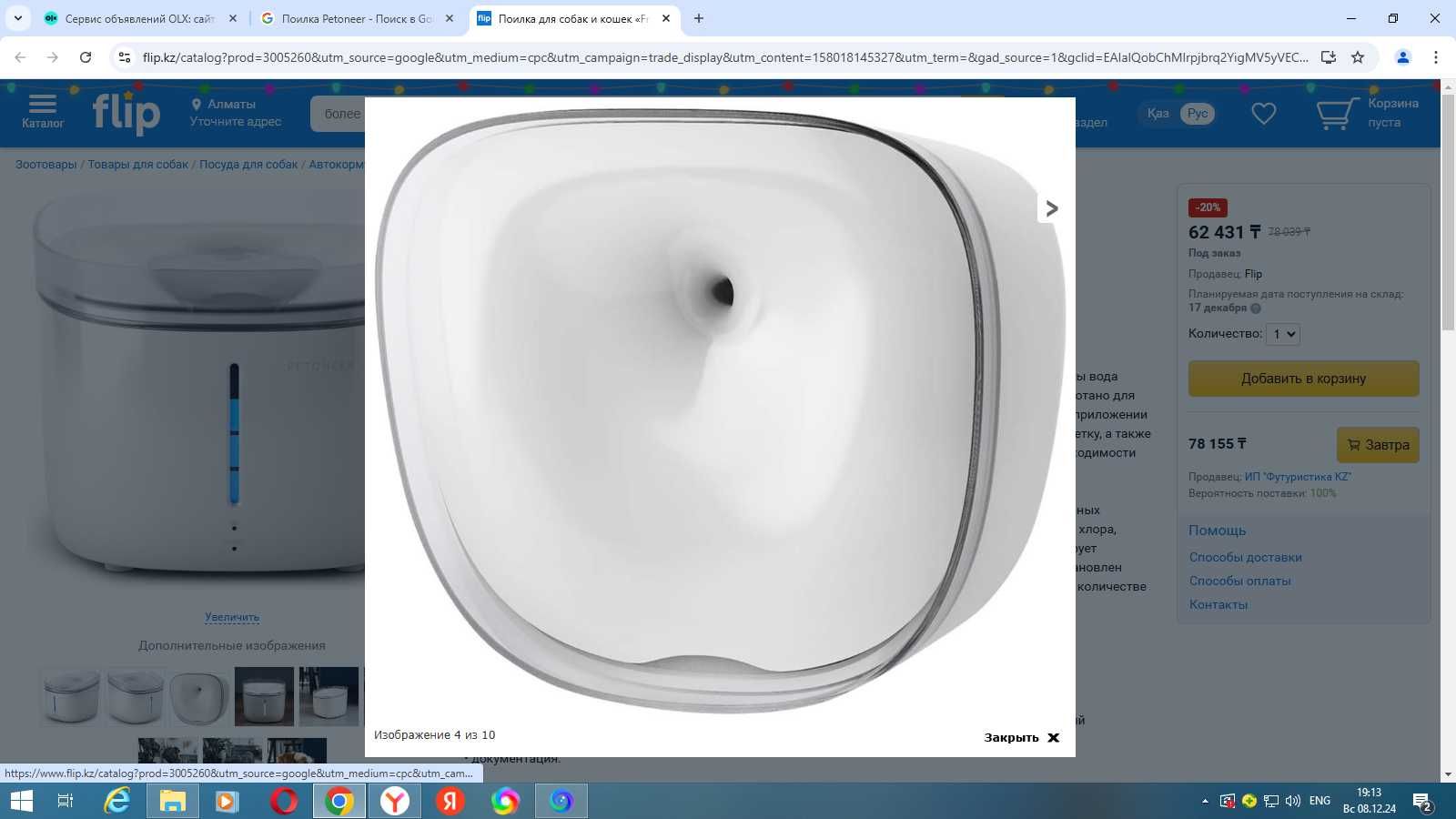Open the tab search dropdown arrow

click(x=18, y=18)
